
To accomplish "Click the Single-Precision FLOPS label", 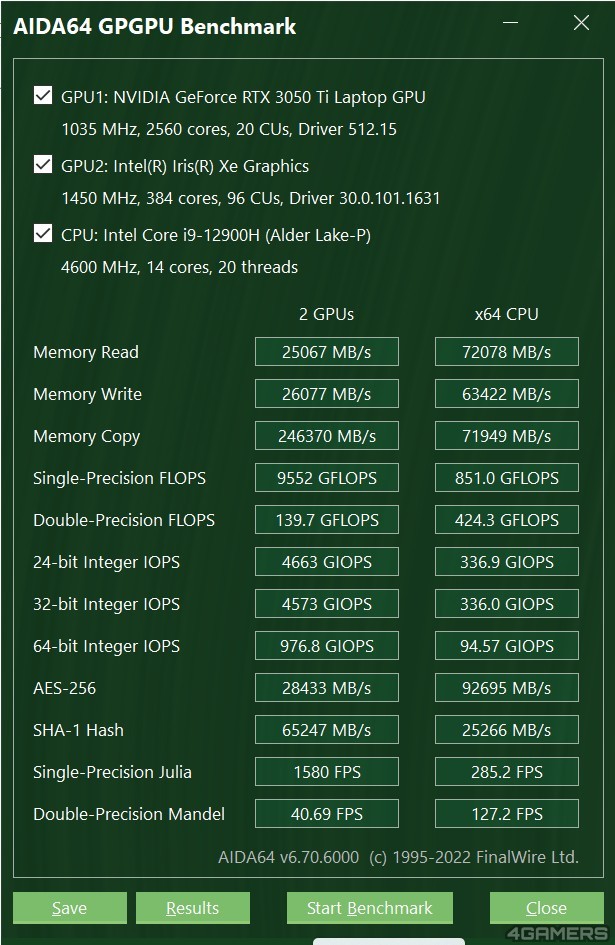I will pos(119,478).
